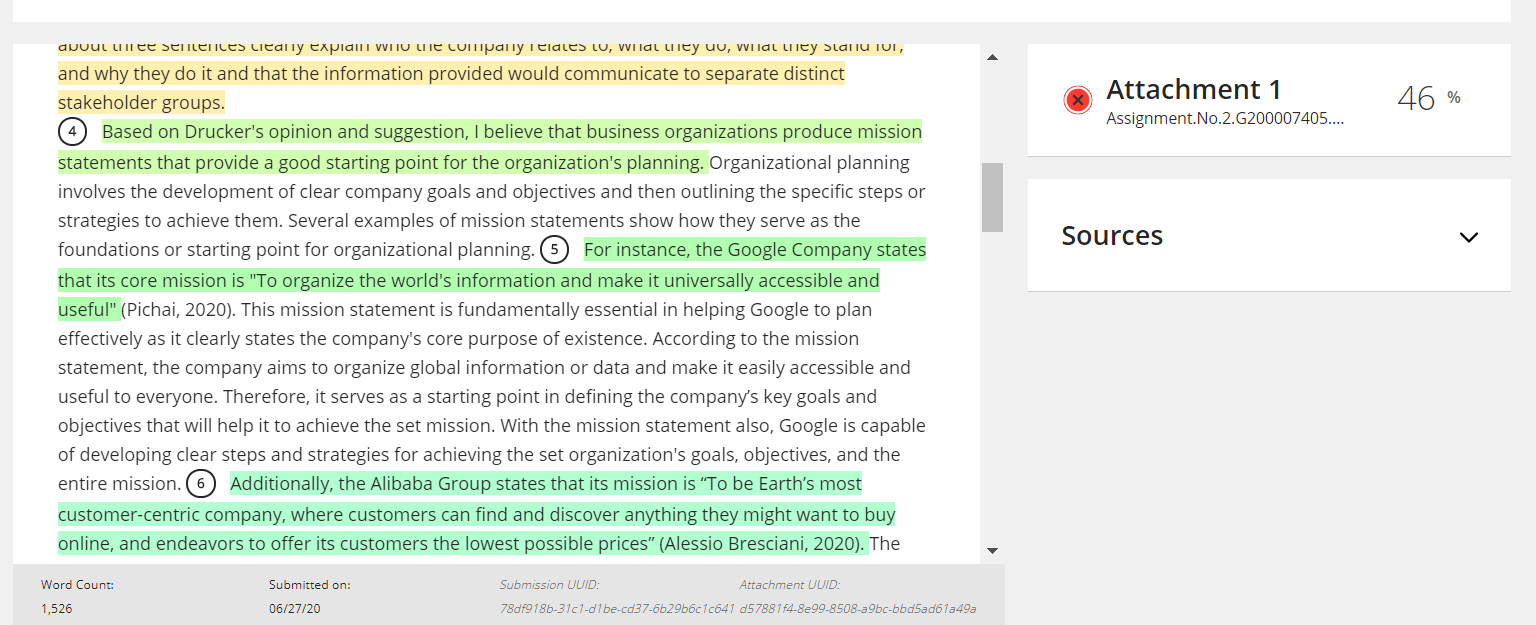1536x625 pixels.
Task: Click the document scrollbar thumb
Action: [992, 197]
